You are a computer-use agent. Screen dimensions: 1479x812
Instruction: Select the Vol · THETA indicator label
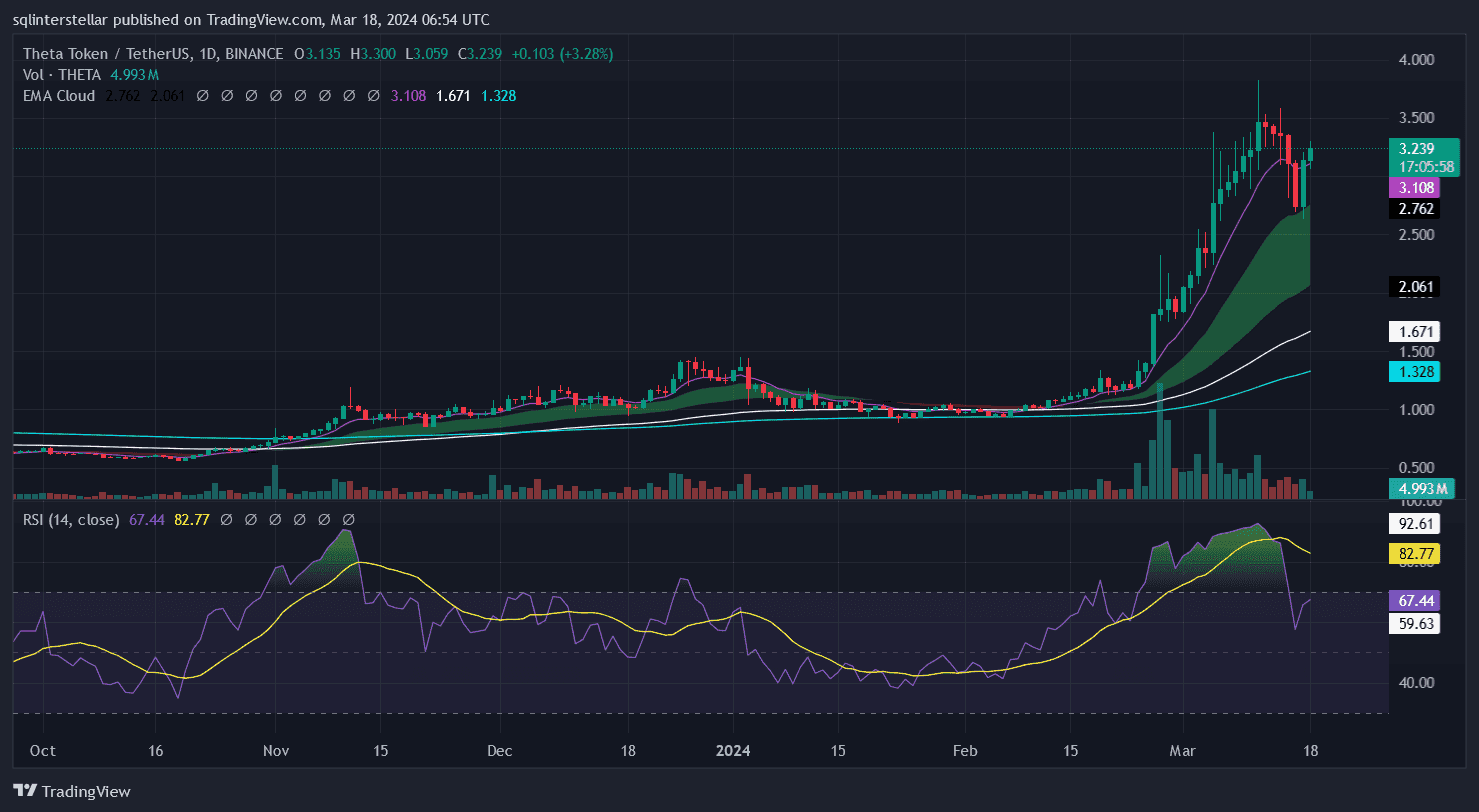tap(62, 75)
